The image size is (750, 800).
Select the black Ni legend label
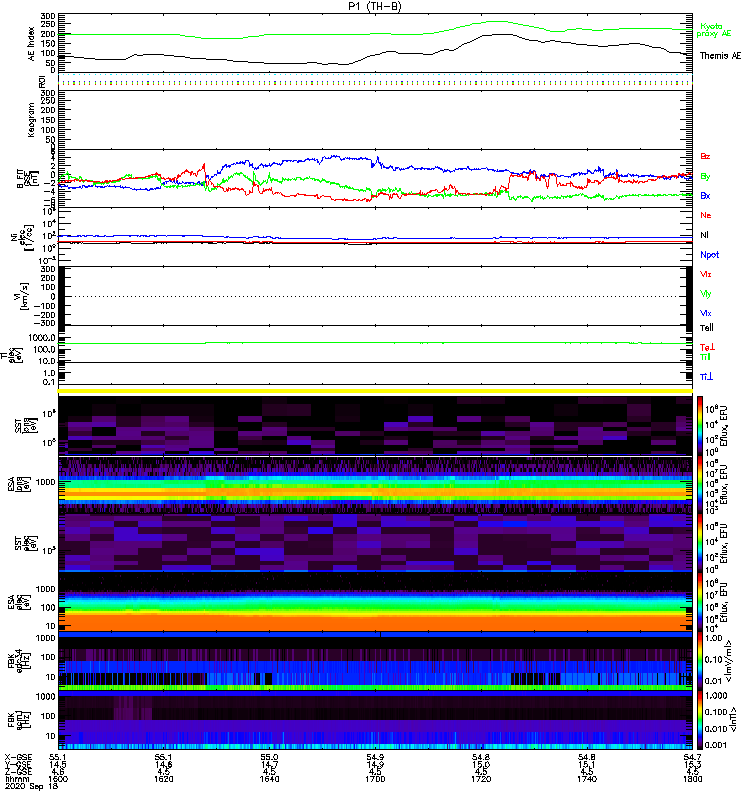704,235
